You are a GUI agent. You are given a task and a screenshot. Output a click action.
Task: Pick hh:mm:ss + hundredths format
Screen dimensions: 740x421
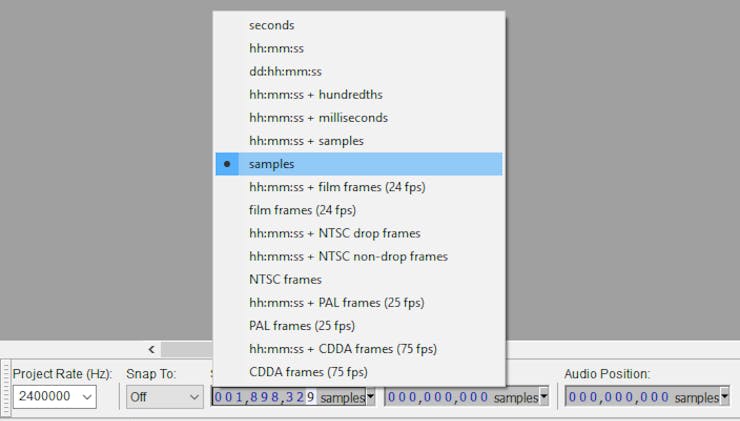pos(359,94)
